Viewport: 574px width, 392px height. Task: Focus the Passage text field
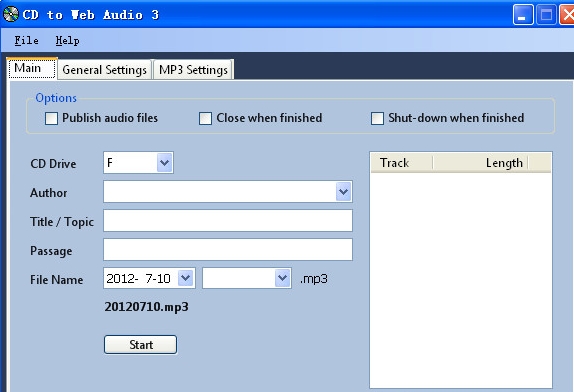coord(228,250)
